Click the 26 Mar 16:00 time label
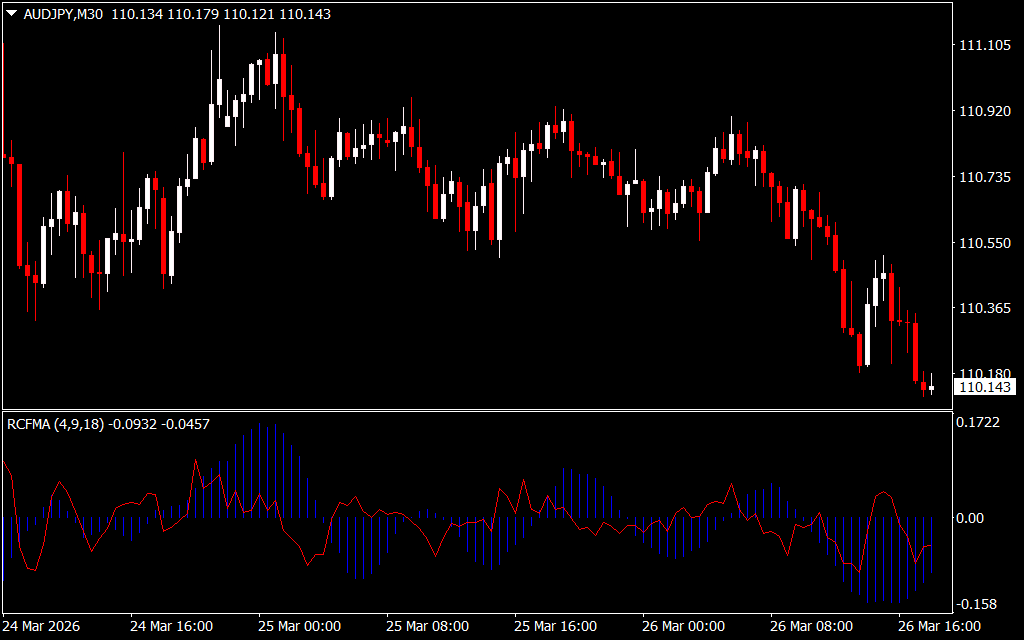This screenshot has height=640, width=1024. tap(939, 626)
